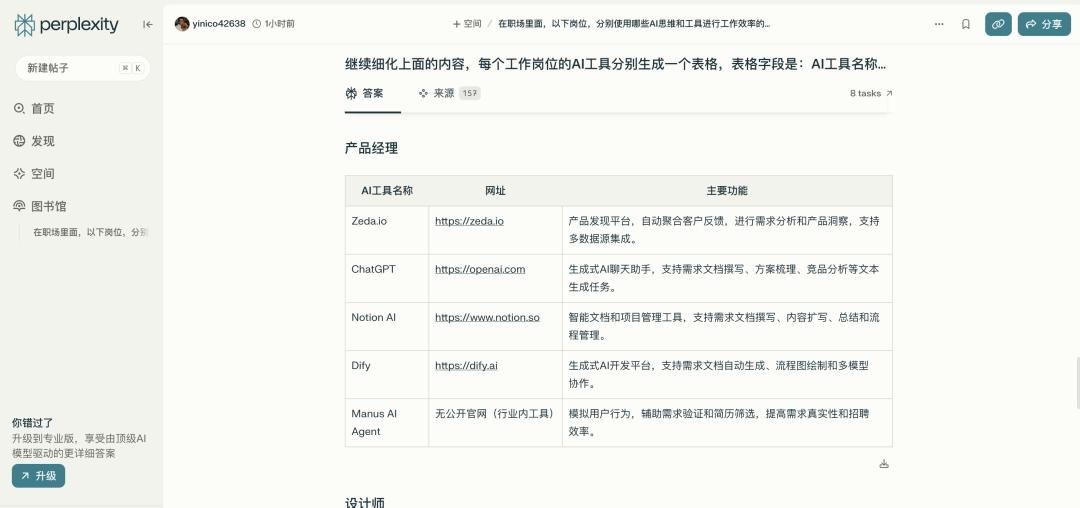
Task: Switch to the 答案 answer tab
Action: click(365, 94)
